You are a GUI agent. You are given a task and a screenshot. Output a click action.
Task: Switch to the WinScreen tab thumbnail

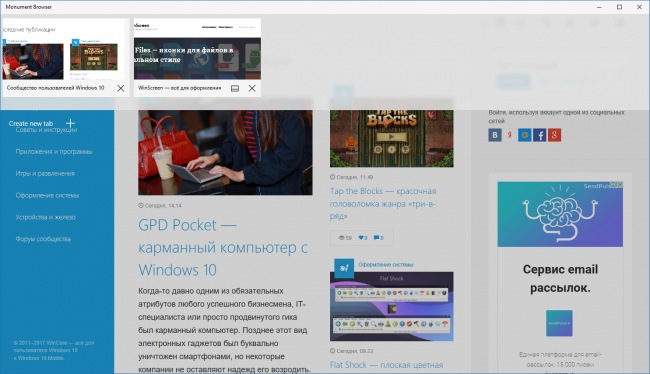point(197,49)
